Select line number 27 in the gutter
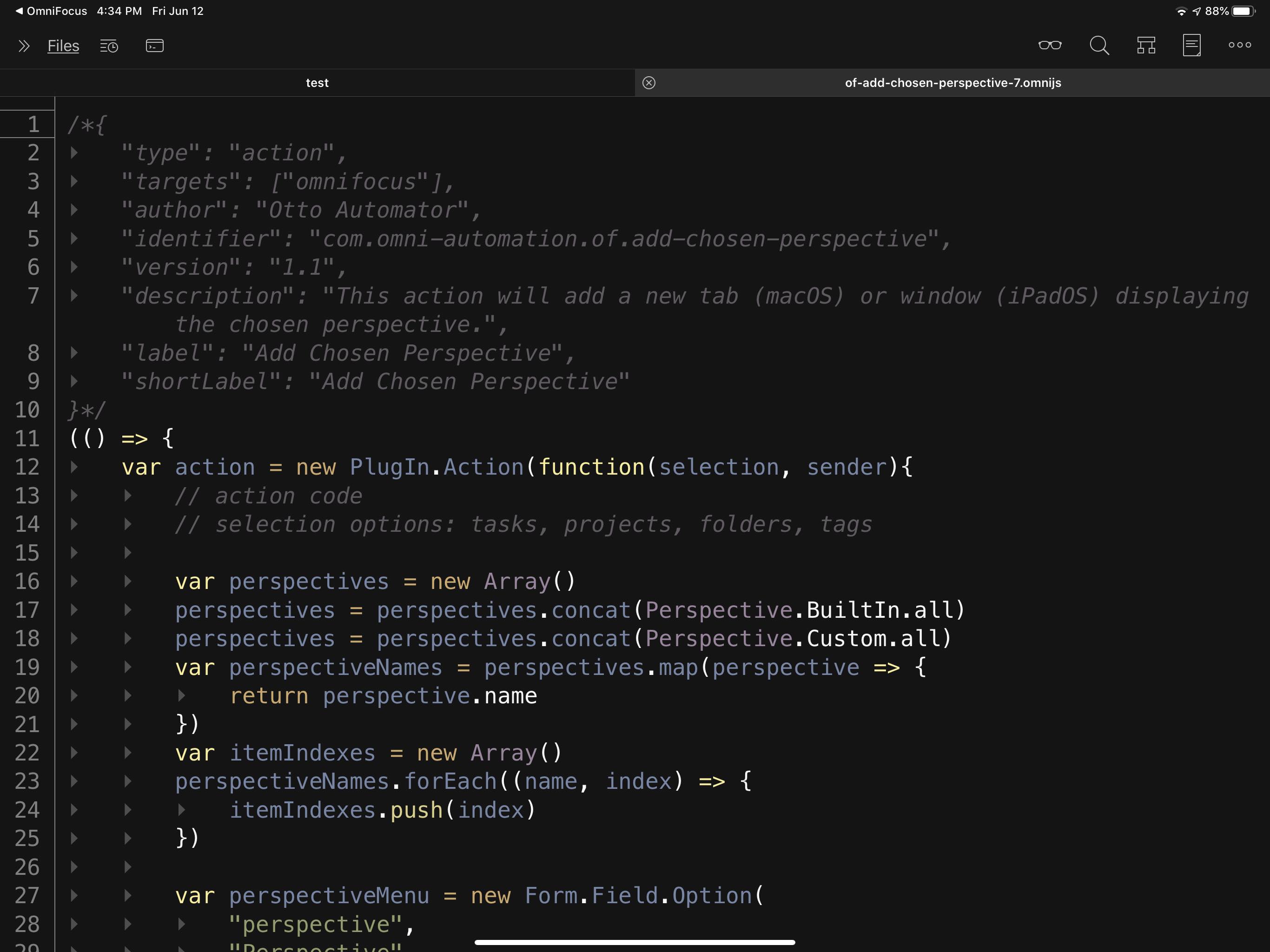 point(27,896)
